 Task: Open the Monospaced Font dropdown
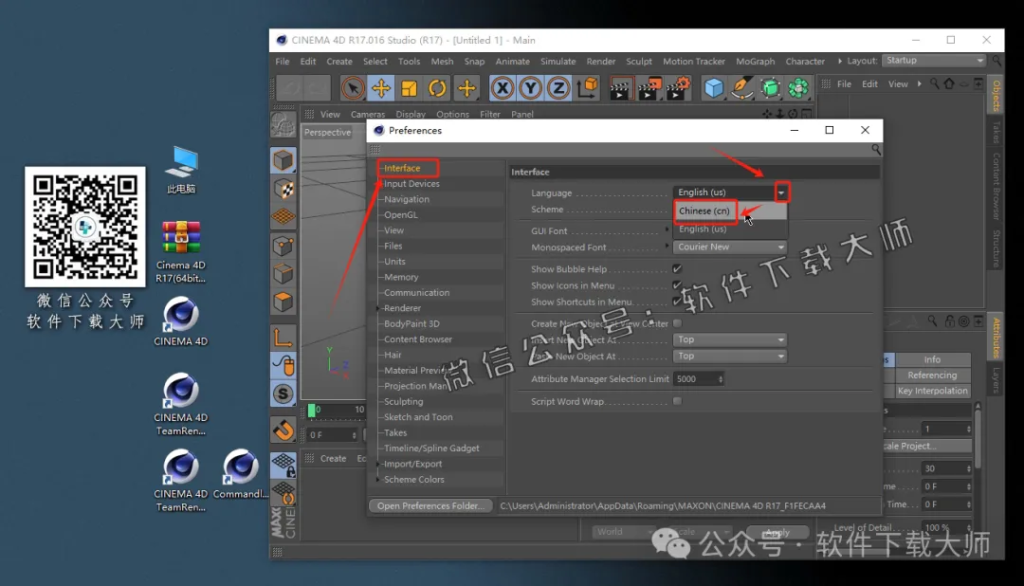pos(730,246)
